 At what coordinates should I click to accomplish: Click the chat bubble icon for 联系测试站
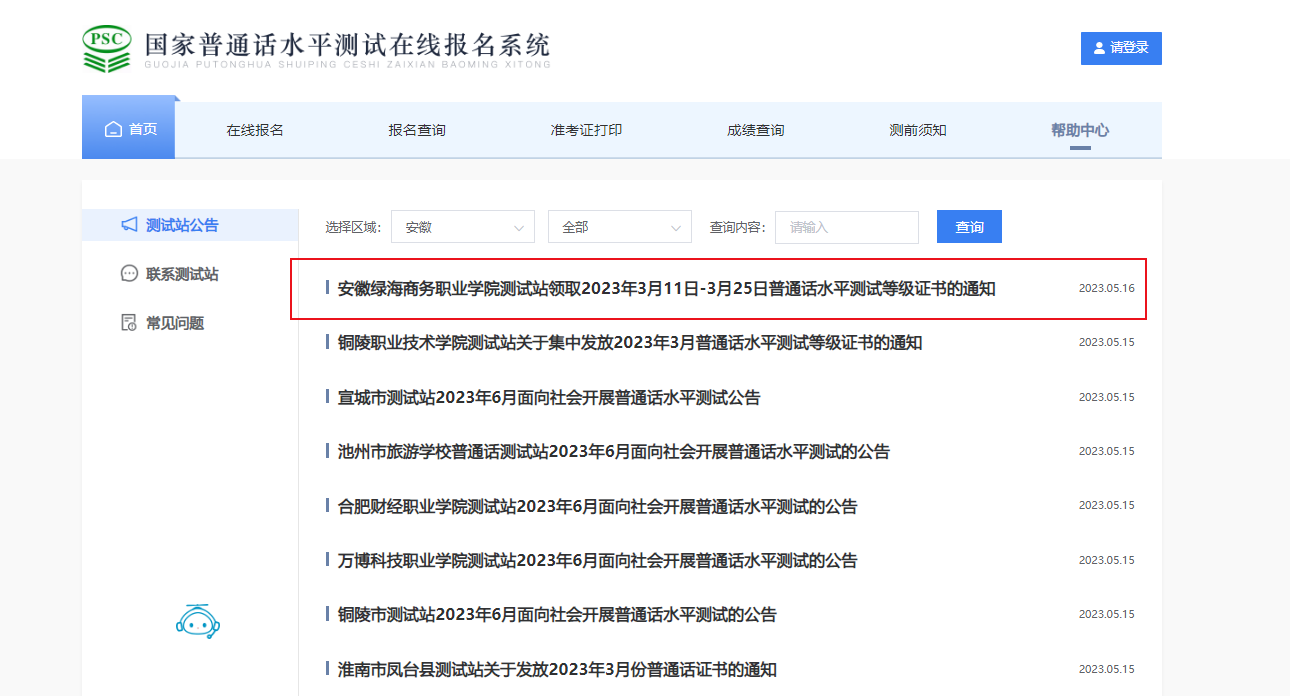[x=129, y=274]
